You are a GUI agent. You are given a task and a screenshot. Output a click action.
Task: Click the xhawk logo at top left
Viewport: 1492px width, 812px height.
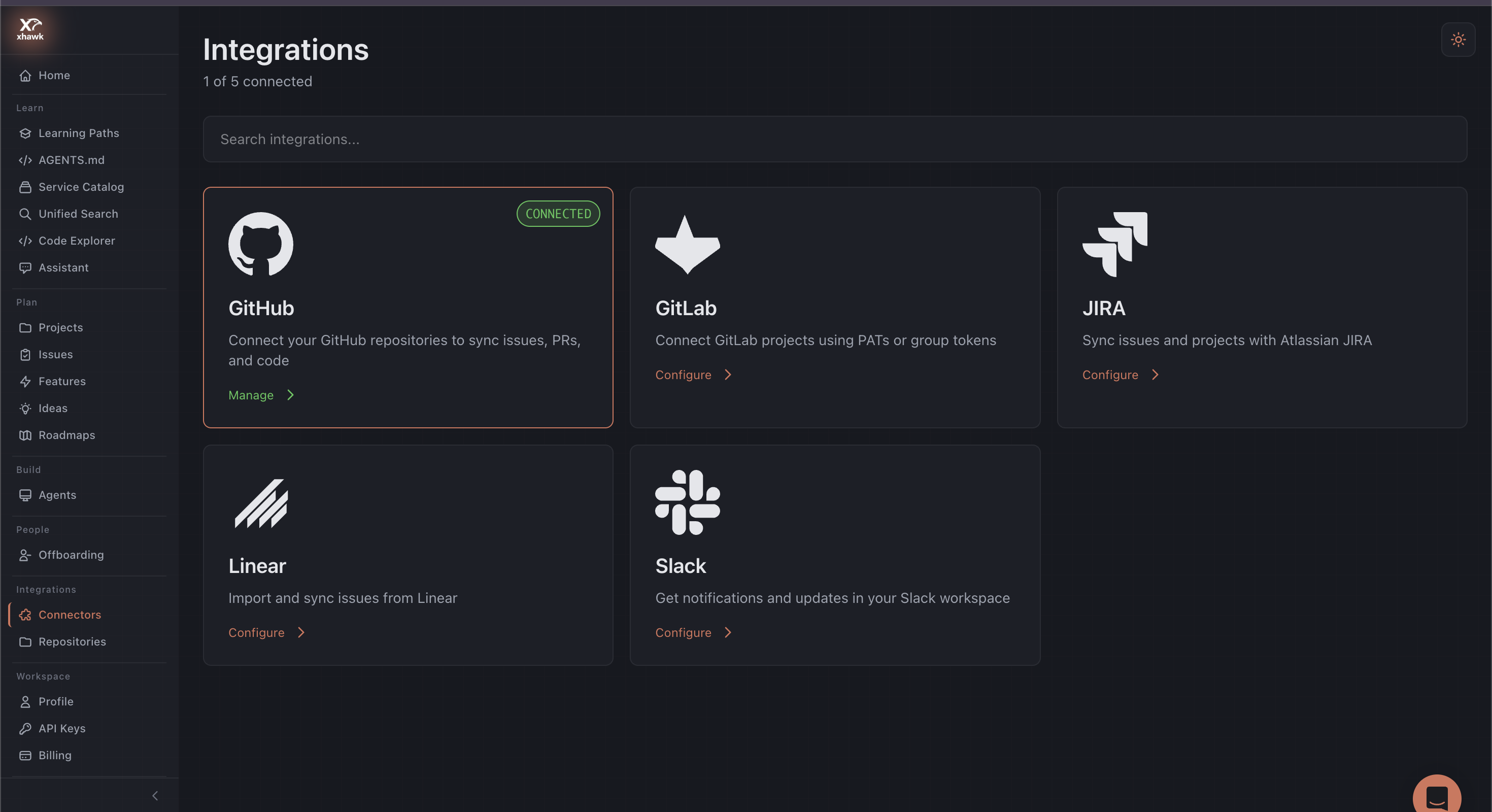pyautogui.click(x=30, y=29)
